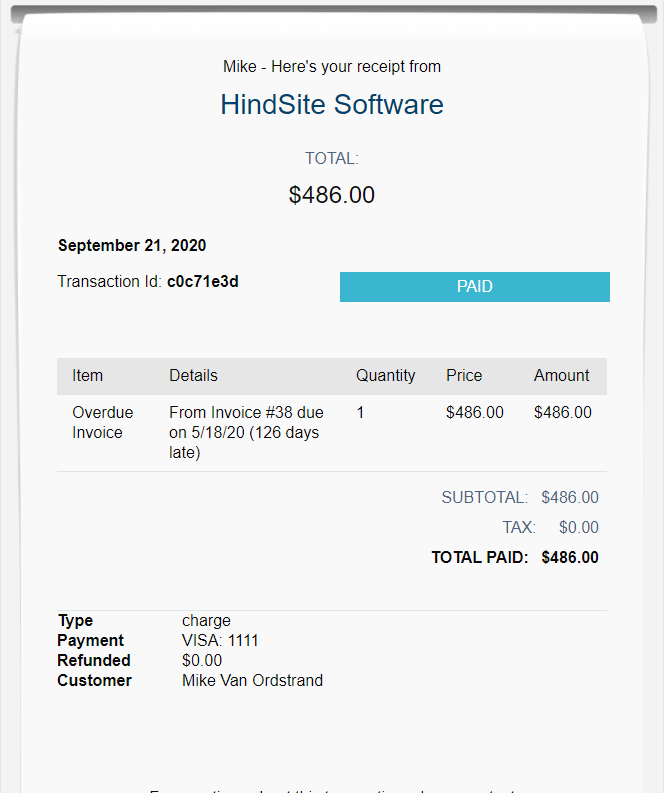Click the Price column header
Viewport: 664px width, 793px height.
tap(463, 376)
